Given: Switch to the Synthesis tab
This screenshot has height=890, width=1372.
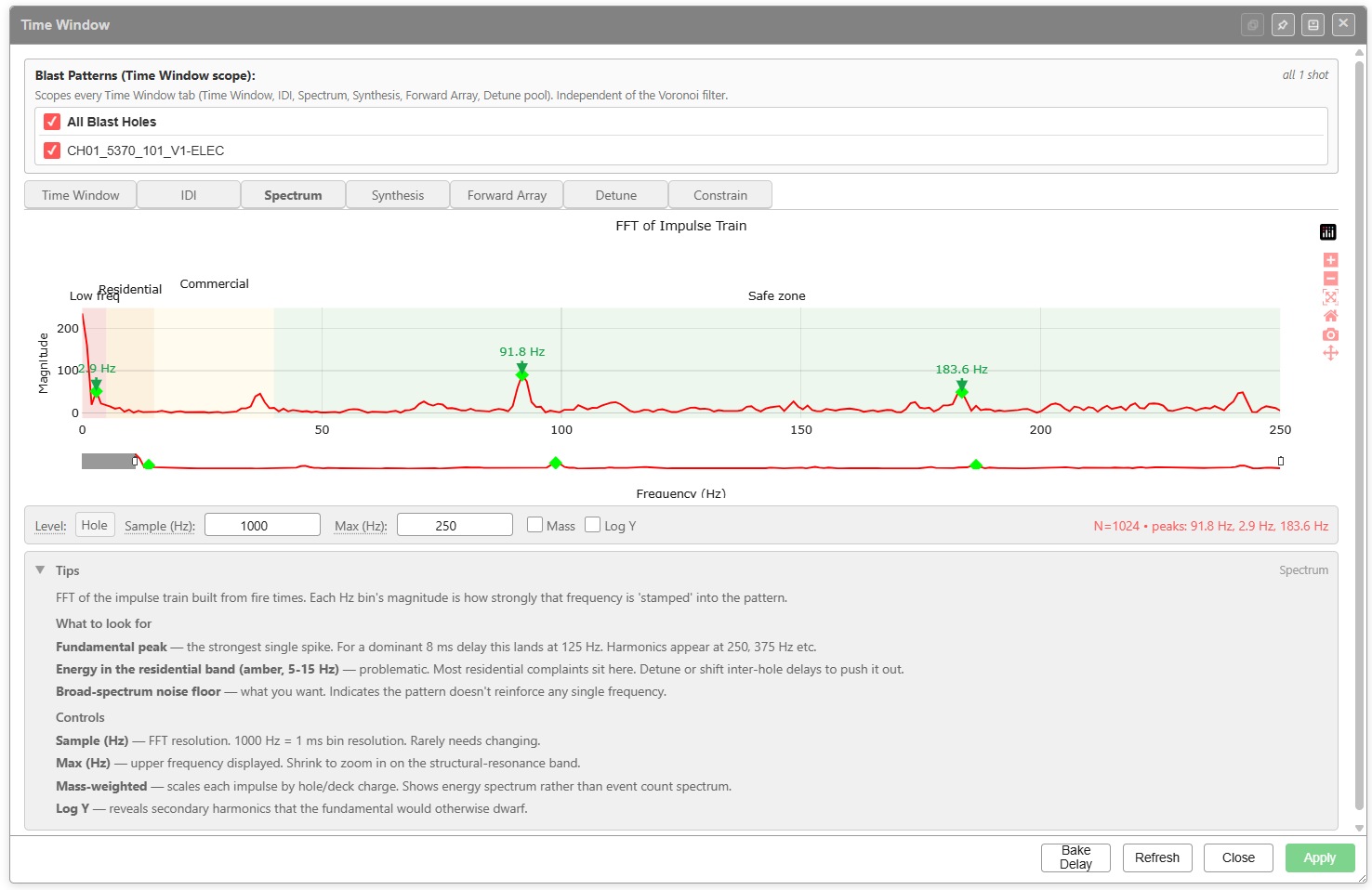Looking at the screenshot, I should click(x=398, y=195).
